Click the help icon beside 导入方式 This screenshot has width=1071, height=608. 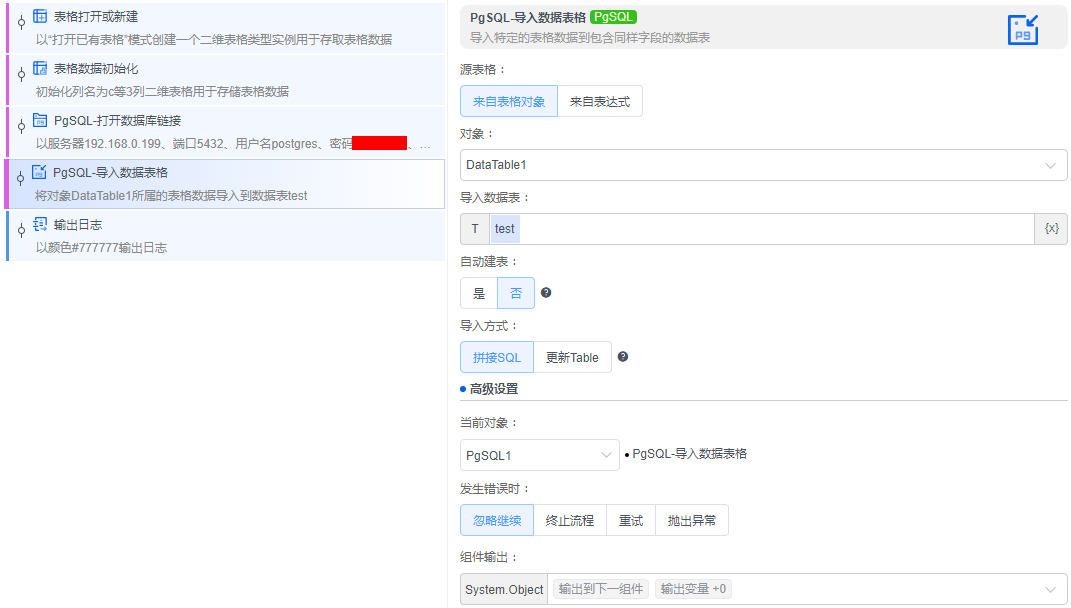(x=623, y=356)
